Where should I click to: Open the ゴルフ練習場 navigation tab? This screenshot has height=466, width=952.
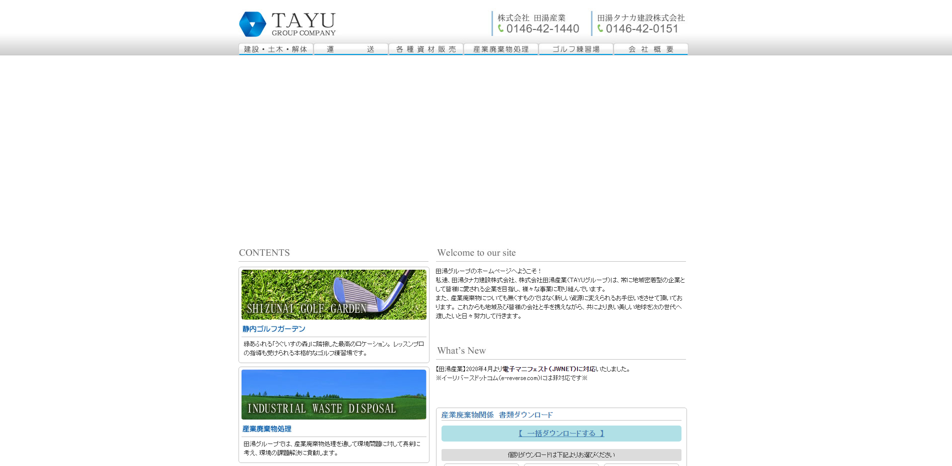576,49
